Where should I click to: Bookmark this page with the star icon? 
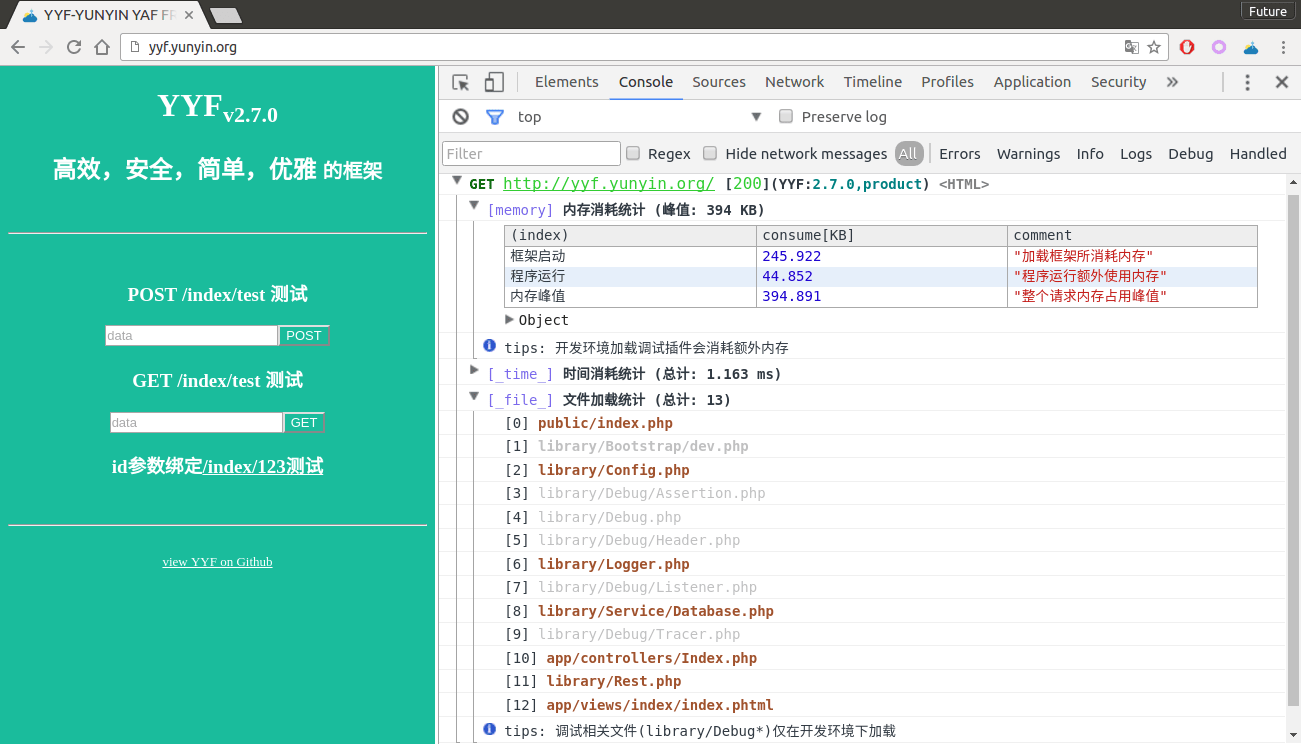(x=1154, y=47)
